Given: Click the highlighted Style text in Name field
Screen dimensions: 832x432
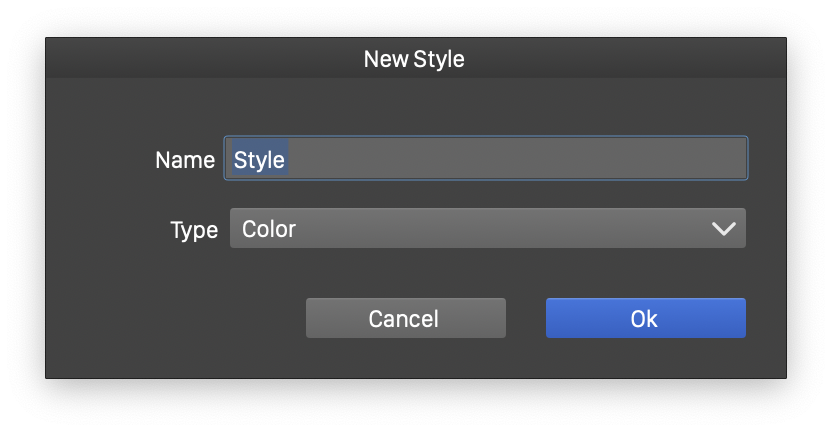Looking at the screenshot, I should [x=259, y=159].
